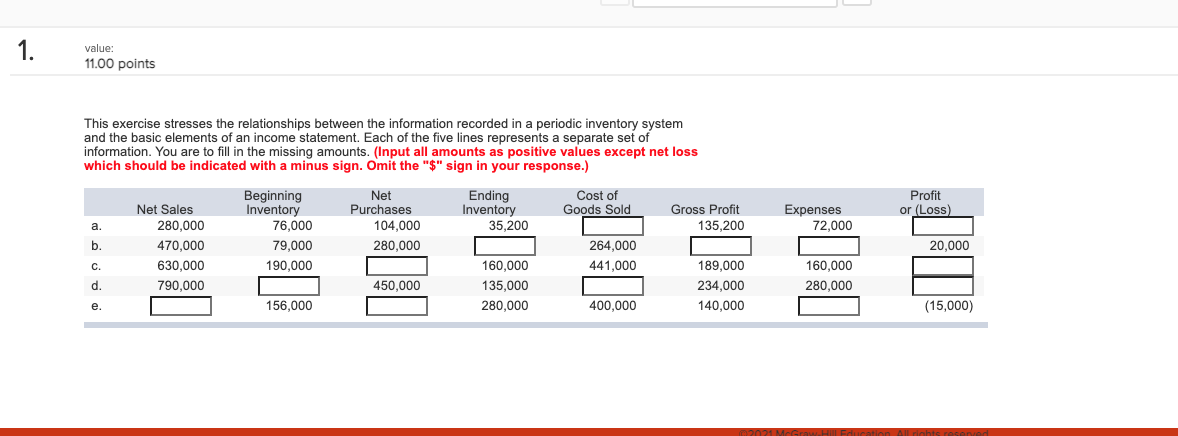
Task: Click Net Sales value 280,000 in row a
Action: coord(180,226)
